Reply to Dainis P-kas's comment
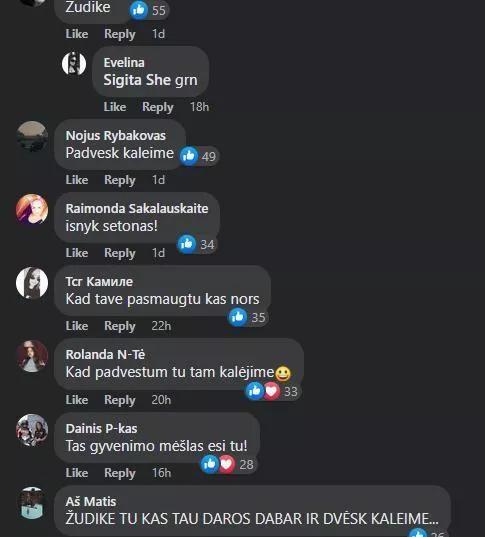 click(120, 473)
